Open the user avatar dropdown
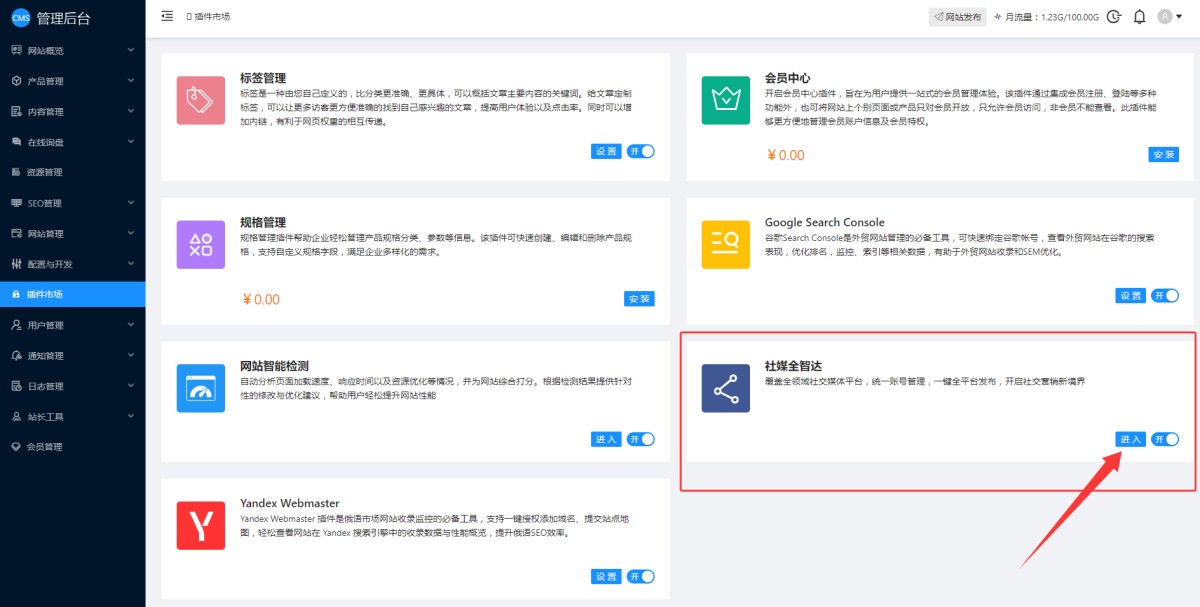Screen dimensions: 1200x607 tap(1169, 17)
